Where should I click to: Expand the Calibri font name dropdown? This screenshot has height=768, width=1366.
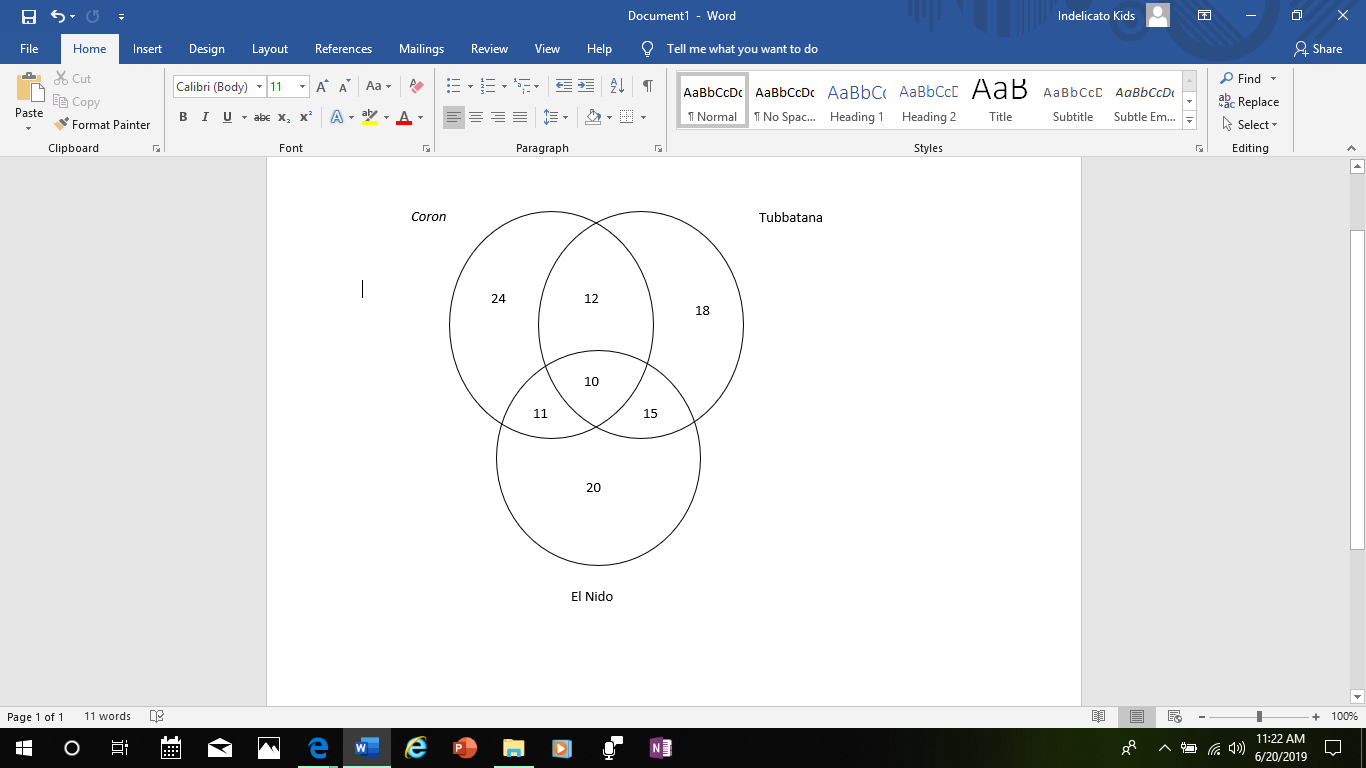tap(259, 87)
